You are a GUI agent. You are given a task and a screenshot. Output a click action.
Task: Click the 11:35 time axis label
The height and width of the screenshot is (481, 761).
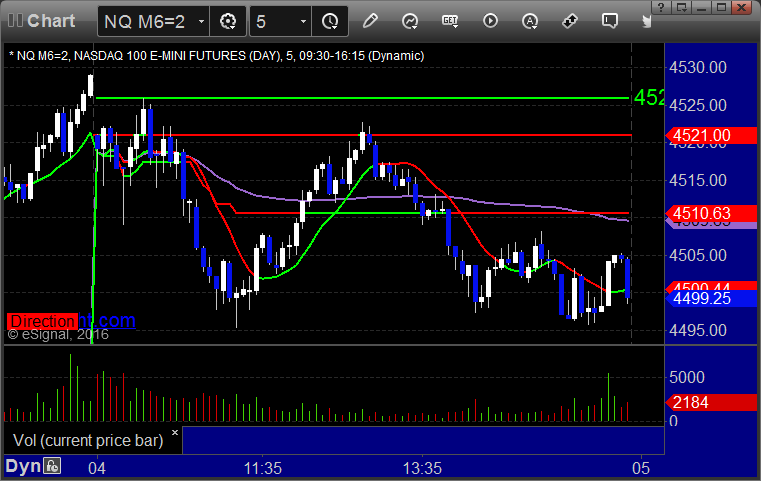pos(263,468)
